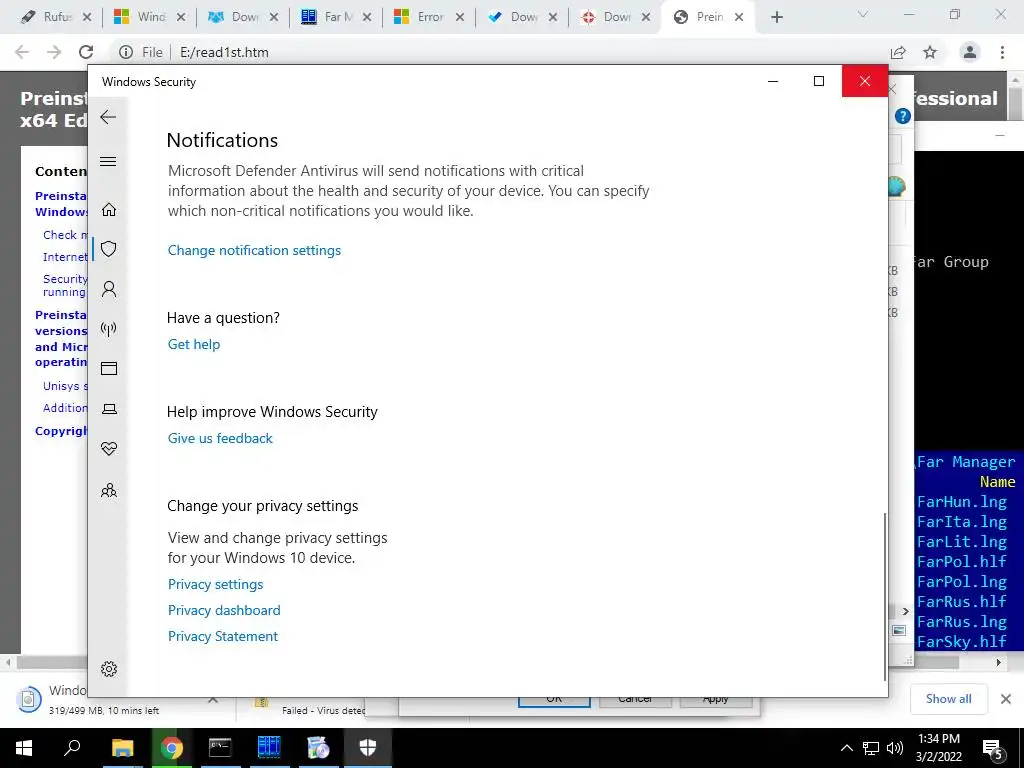Show hidden system tray icons
This screenshot has height=768, width=1024.
tap(846, 748)
